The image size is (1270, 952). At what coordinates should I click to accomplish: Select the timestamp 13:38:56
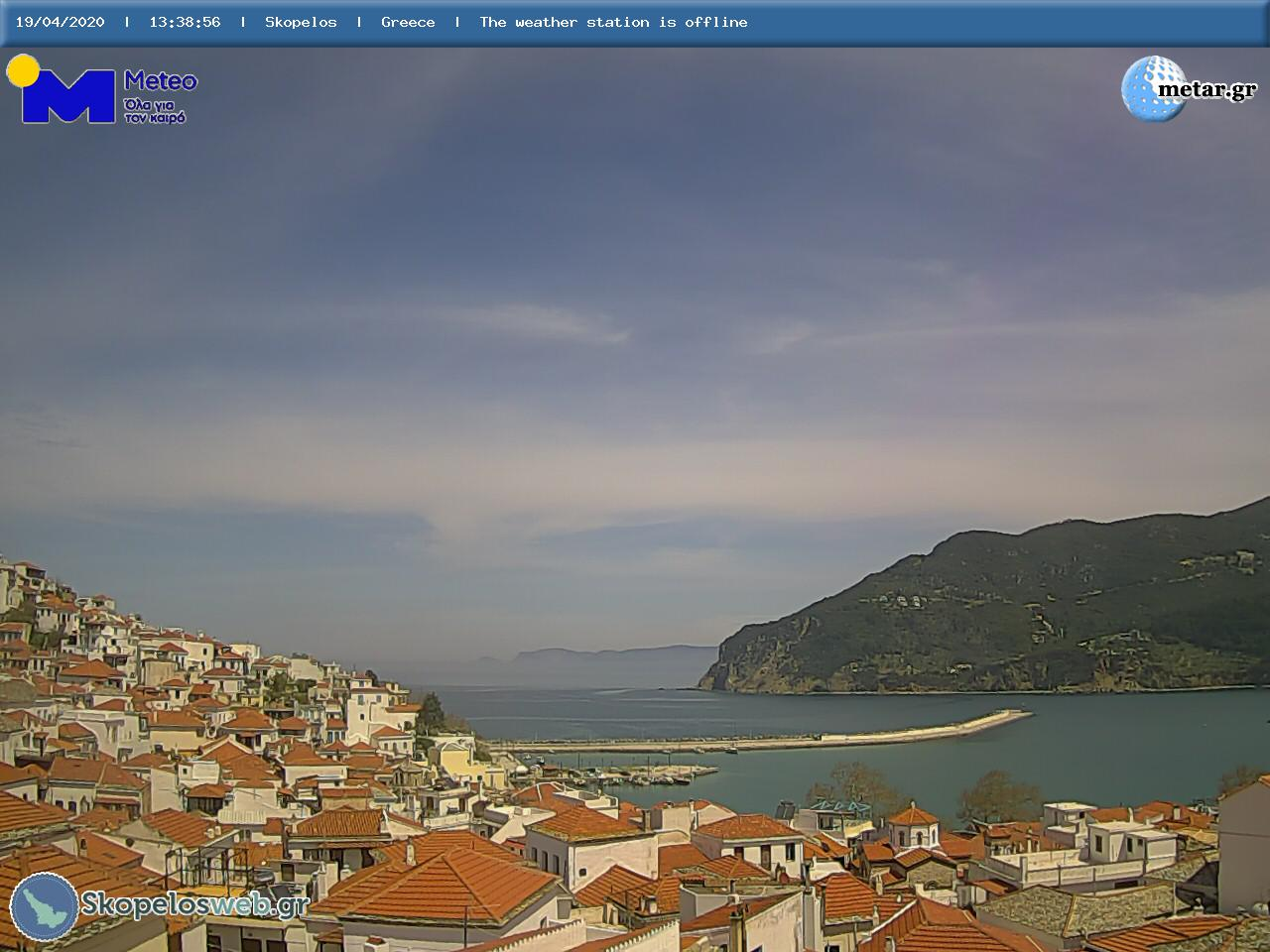coord(185,22)
